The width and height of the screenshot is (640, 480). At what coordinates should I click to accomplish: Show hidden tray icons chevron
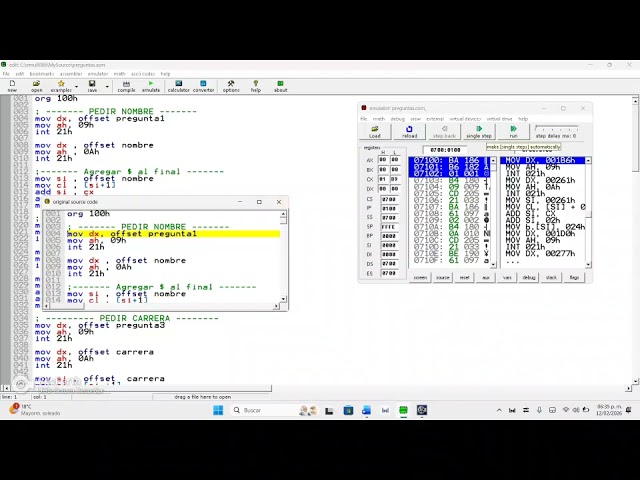pyautogui.click(x=499, y=410)
